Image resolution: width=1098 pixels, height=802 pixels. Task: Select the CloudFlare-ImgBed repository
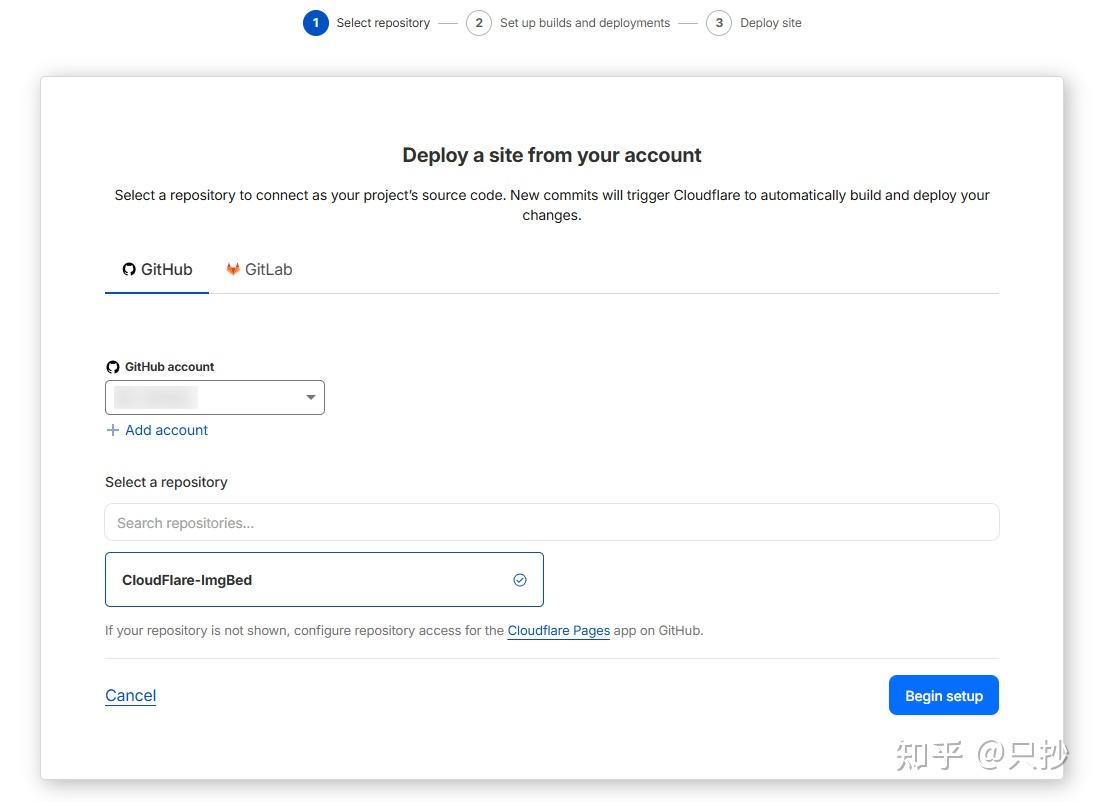(324, 580)
